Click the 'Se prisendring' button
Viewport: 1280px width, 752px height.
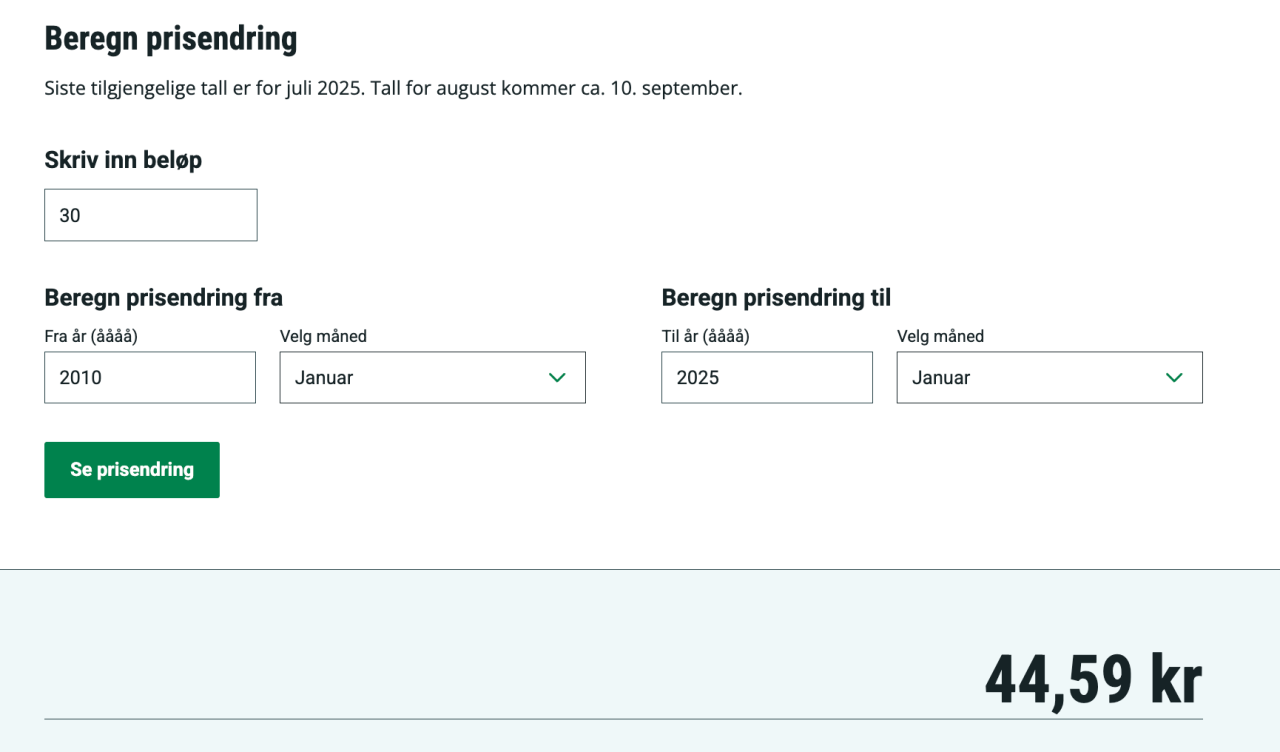tap(132, 470)
